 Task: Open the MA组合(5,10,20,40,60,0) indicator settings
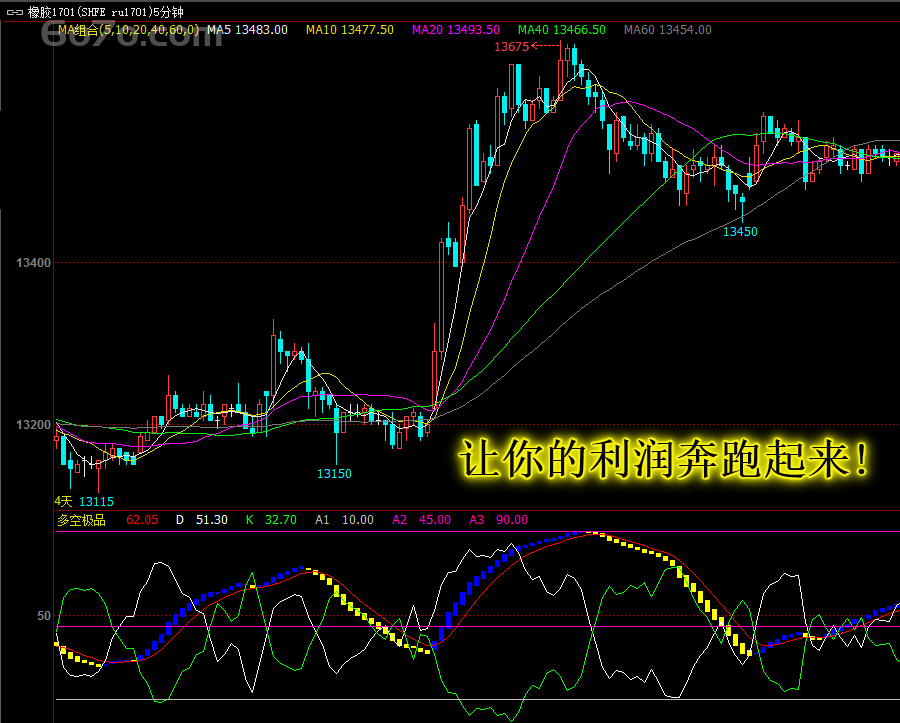(x=127, y=30)
